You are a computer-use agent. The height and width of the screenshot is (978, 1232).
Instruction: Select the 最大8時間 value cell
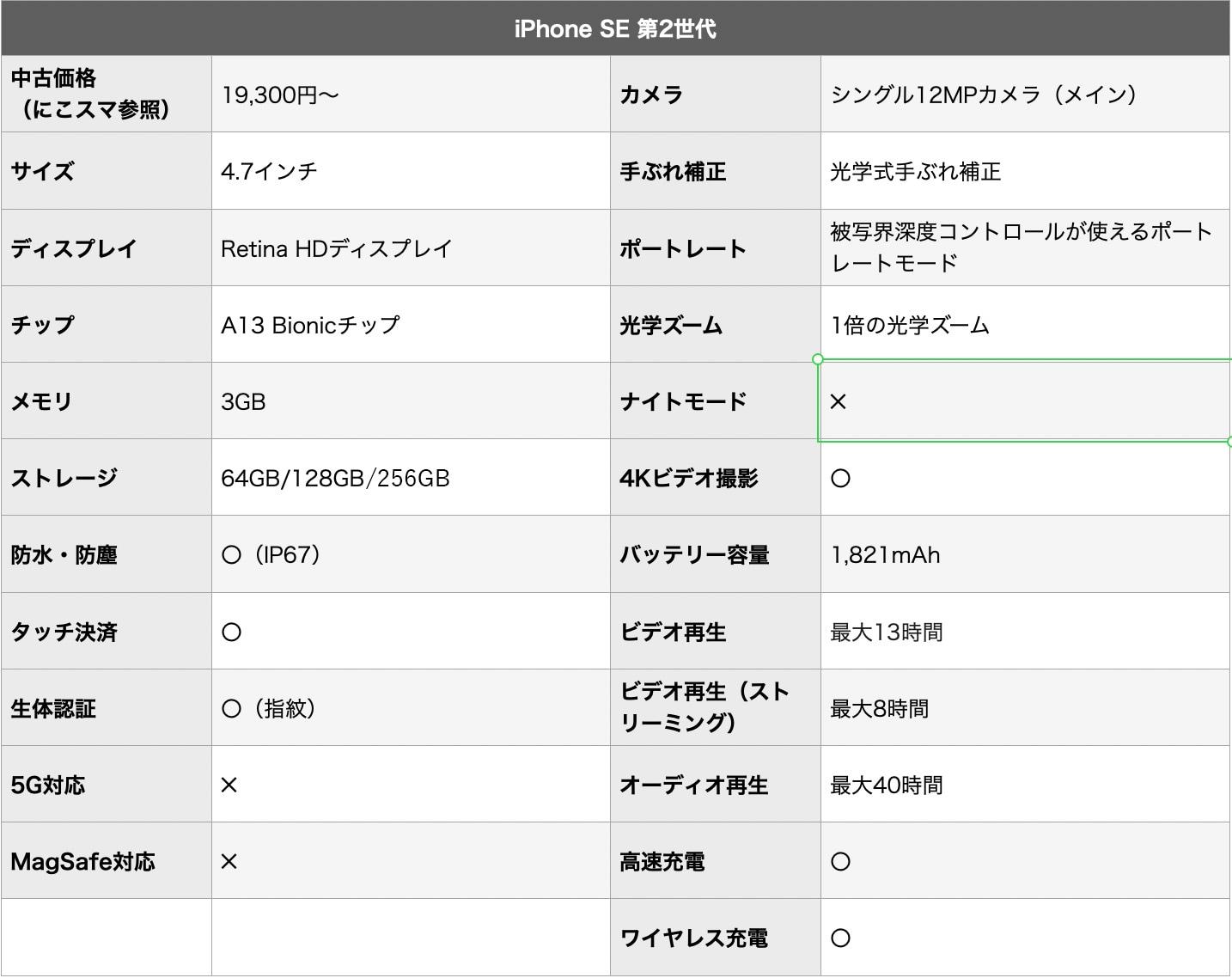(1025, 707)
